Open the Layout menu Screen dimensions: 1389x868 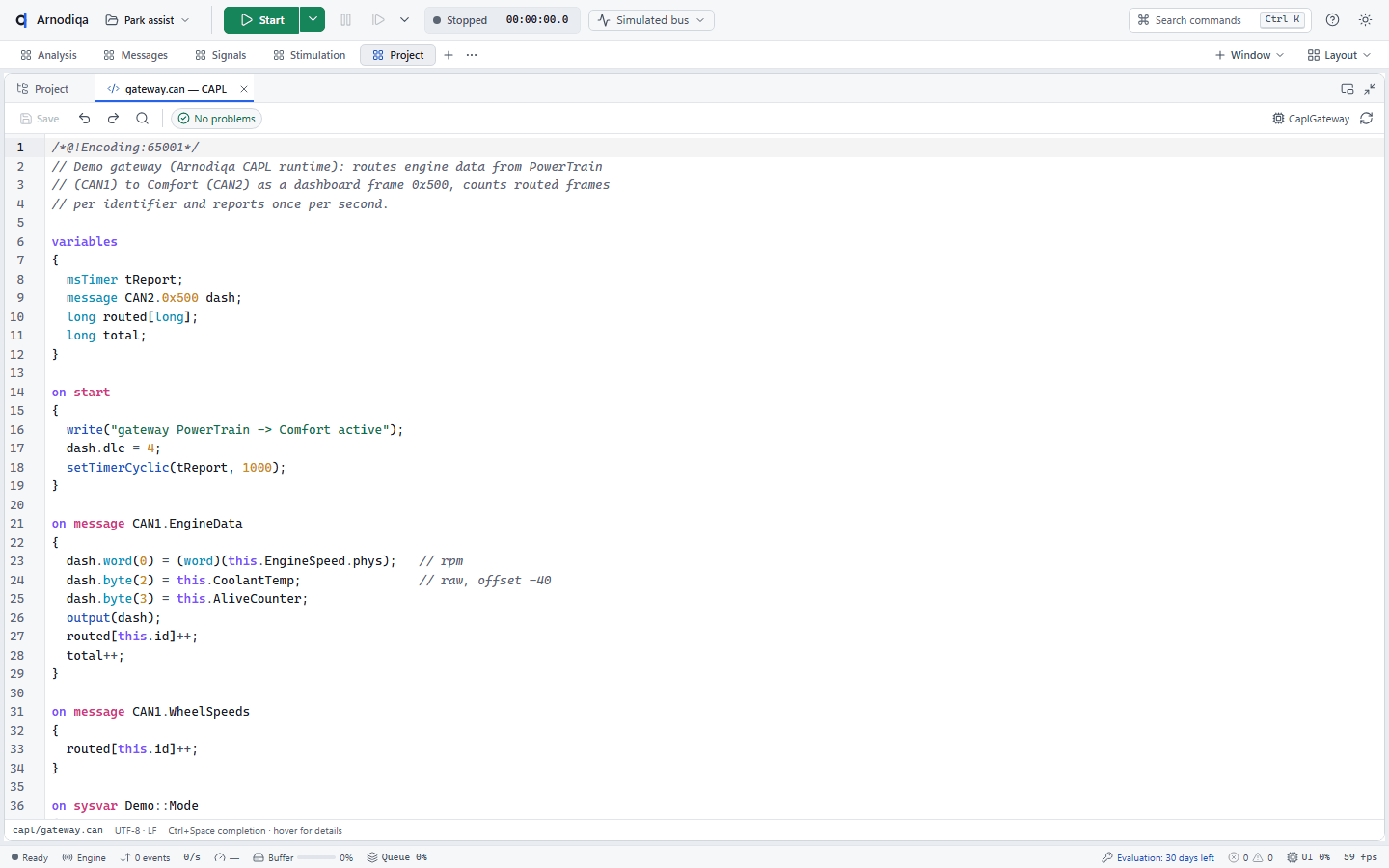coord(1339,55)
